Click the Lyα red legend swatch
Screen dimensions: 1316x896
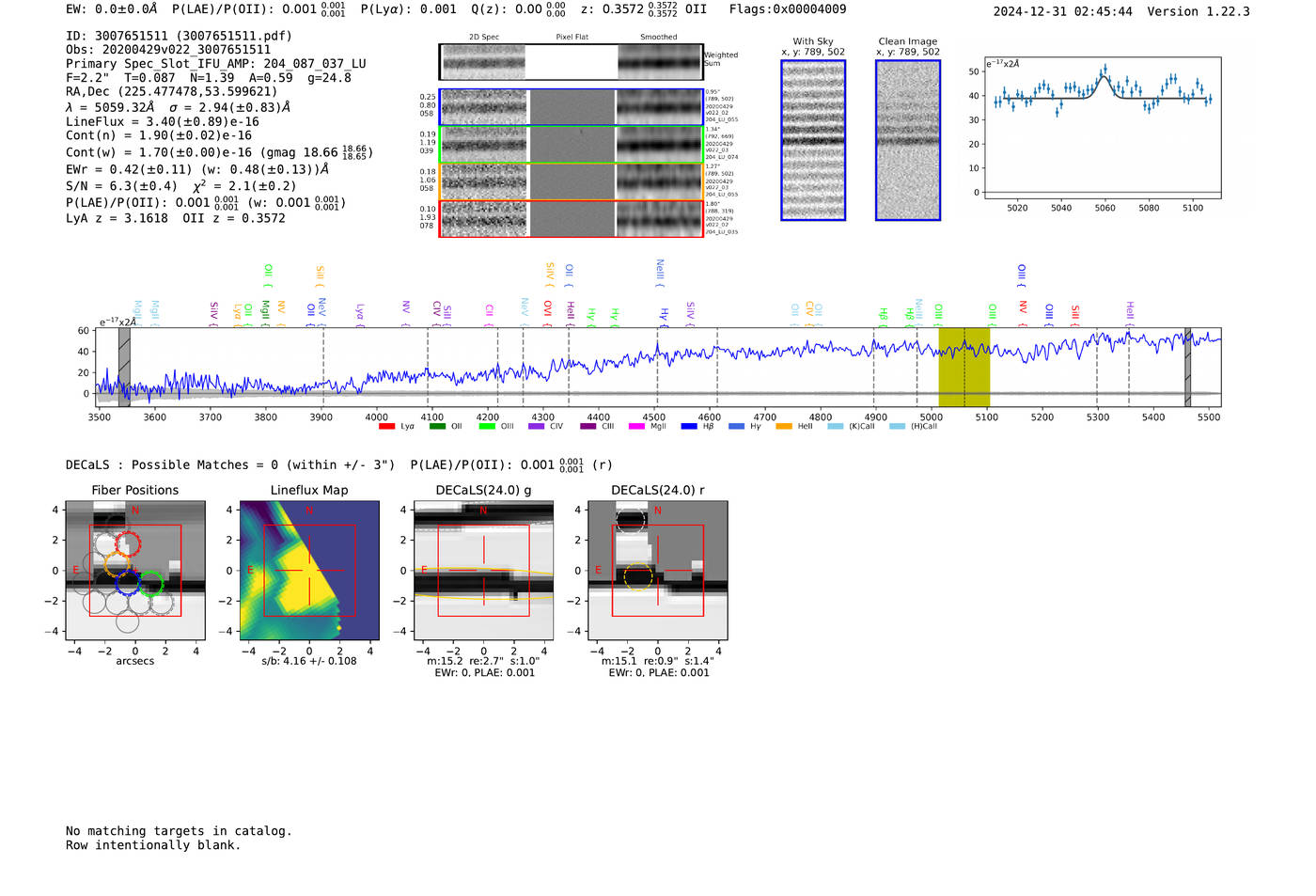pyautogui.click(x=386, y=427)
